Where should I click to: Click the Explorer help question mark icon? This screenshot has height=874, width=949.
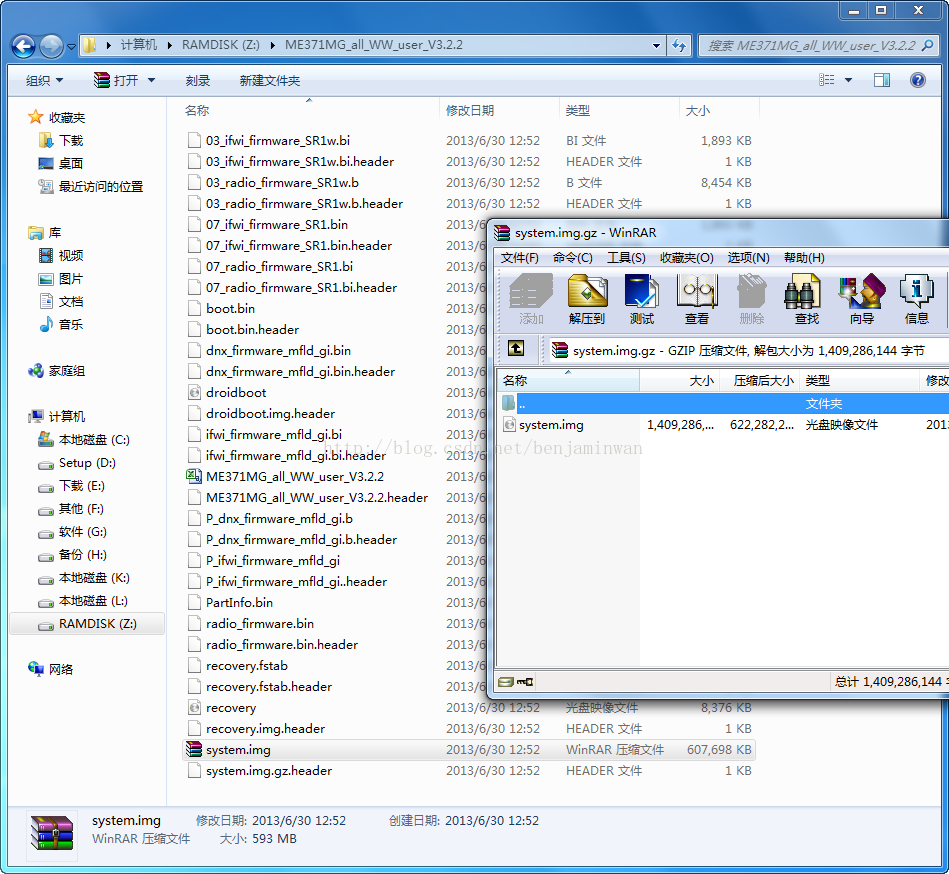[917, 80]
